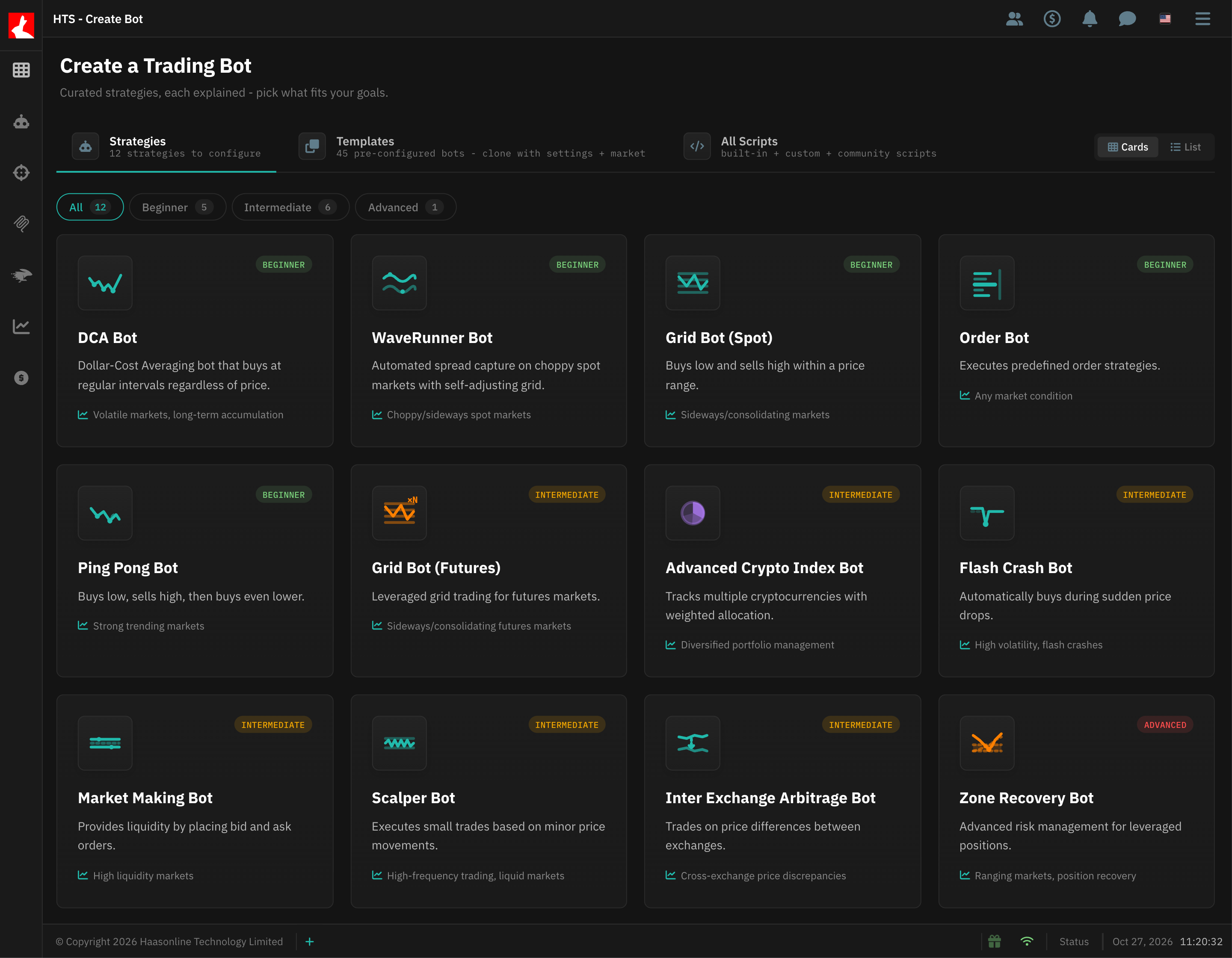The image size is (1232, 958).
Task: Click the US flag language icon
Action: 1165,19
